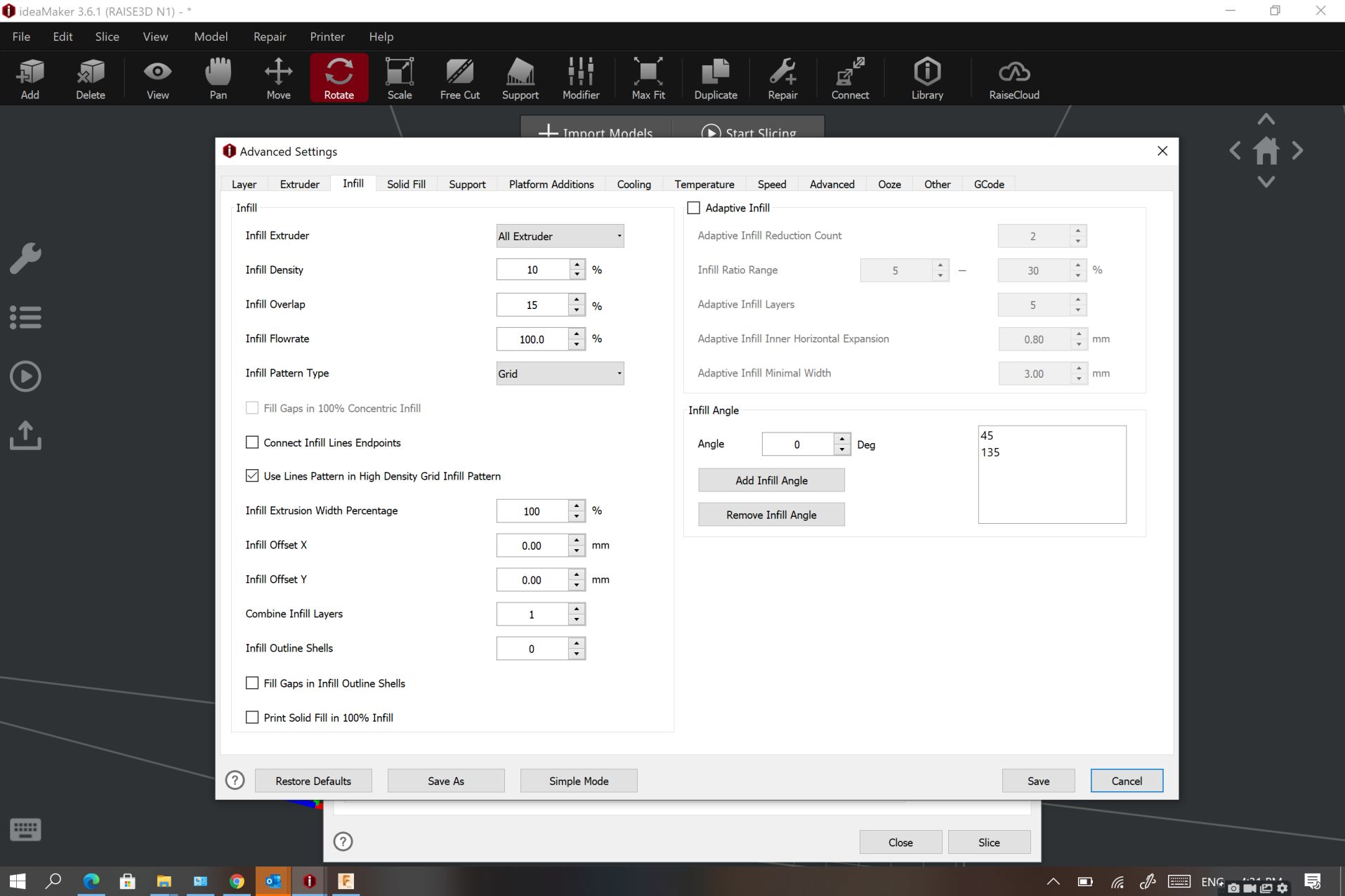This screenshot has height=896, width=1345.
Task: Increase Combine Infill Layers value
Action: [577, 609]
